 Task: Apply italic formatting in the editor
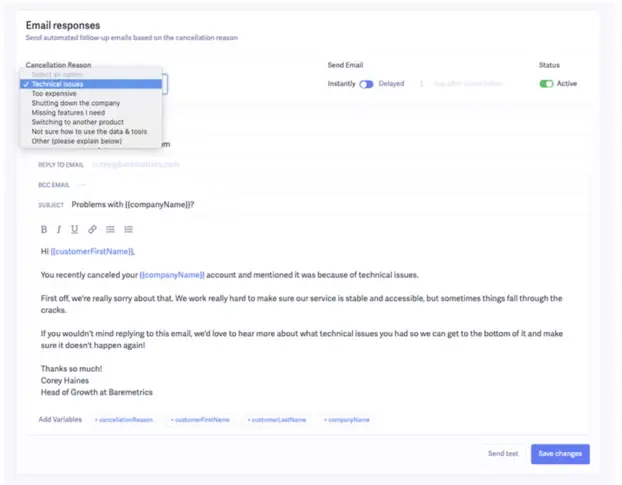click(x=59, y=229)
